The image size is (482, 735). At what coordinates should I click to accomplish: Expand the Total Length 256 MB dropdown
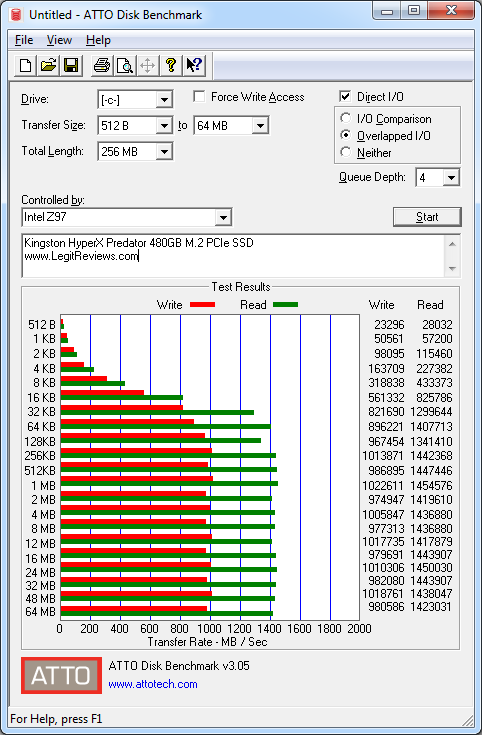click(x=165, y=151)
